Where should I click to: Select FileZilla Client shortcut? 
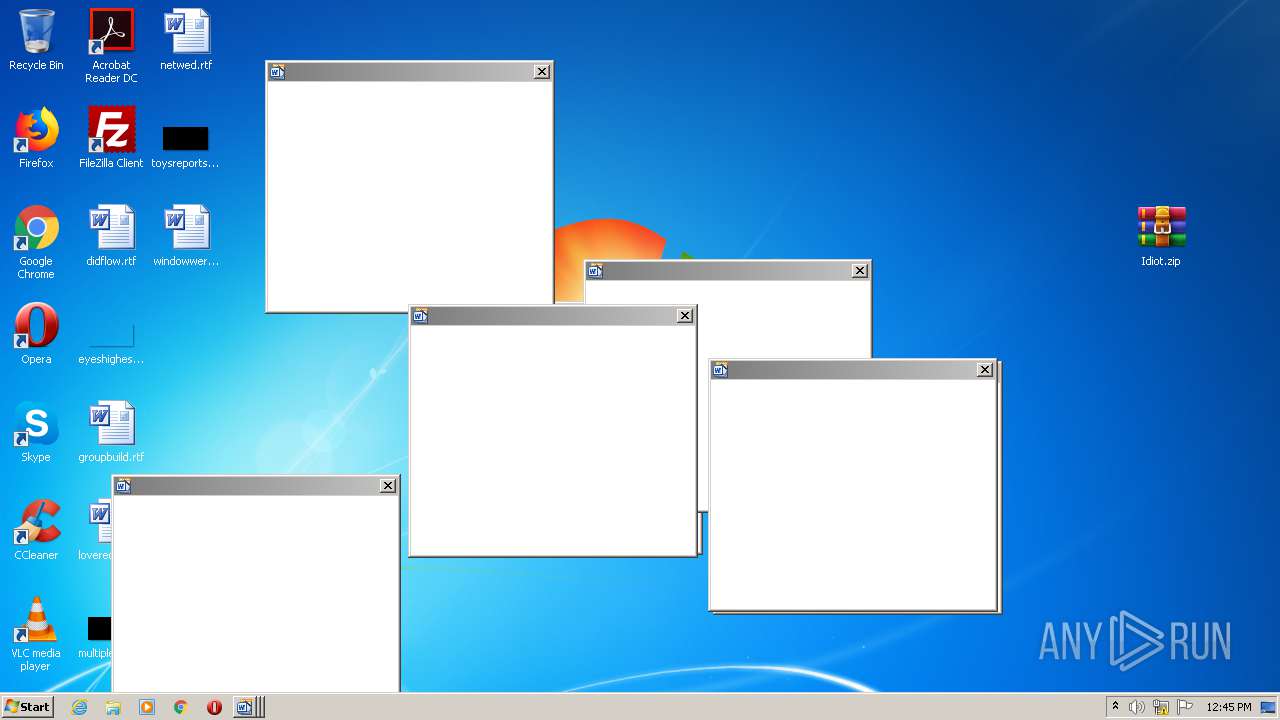pos(111,138)
